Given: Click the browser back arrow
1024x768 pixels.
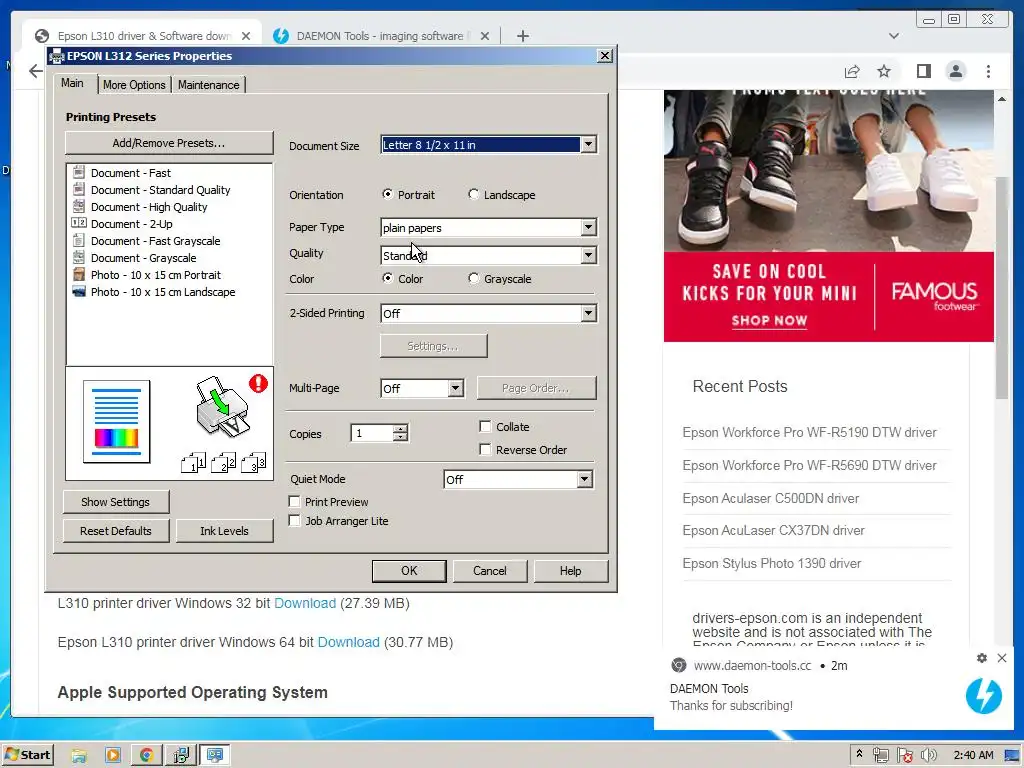Looking at the screenshot, I should pos(35,71).
